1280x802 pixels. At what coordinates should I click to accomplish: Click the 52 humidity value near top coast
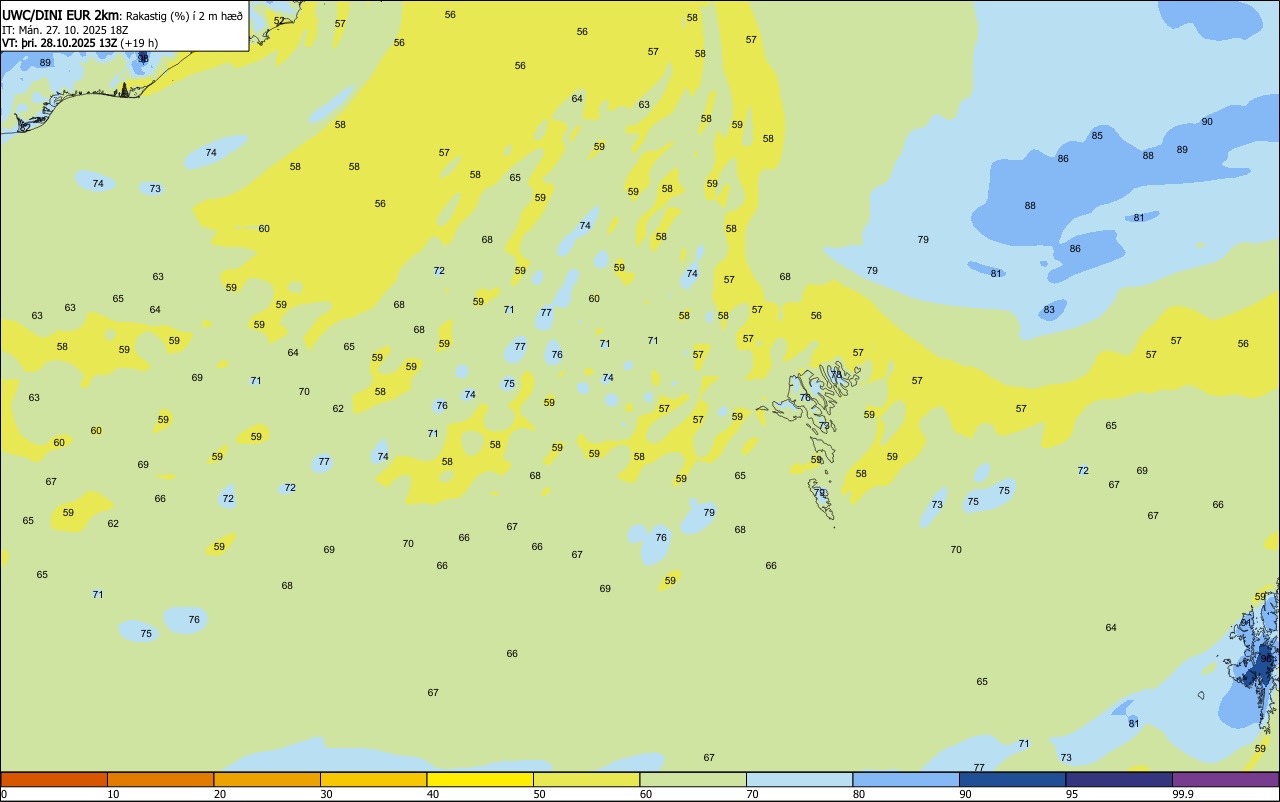[279, 21]
